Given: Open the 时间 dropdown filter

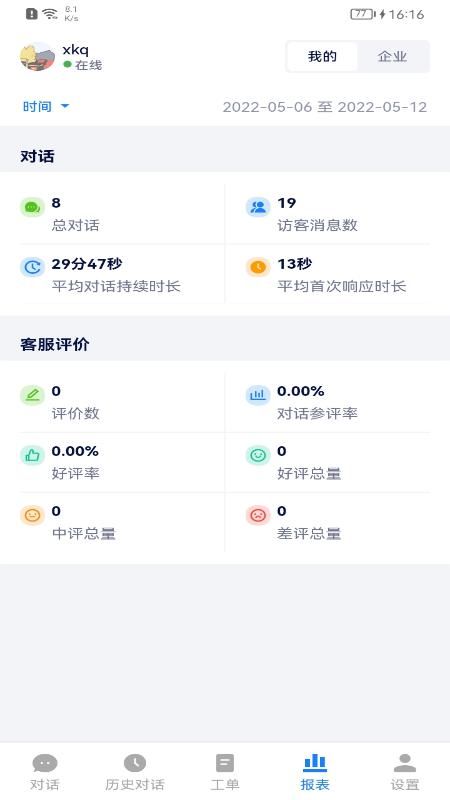Looking at the screenshot, I should (46, 107).
